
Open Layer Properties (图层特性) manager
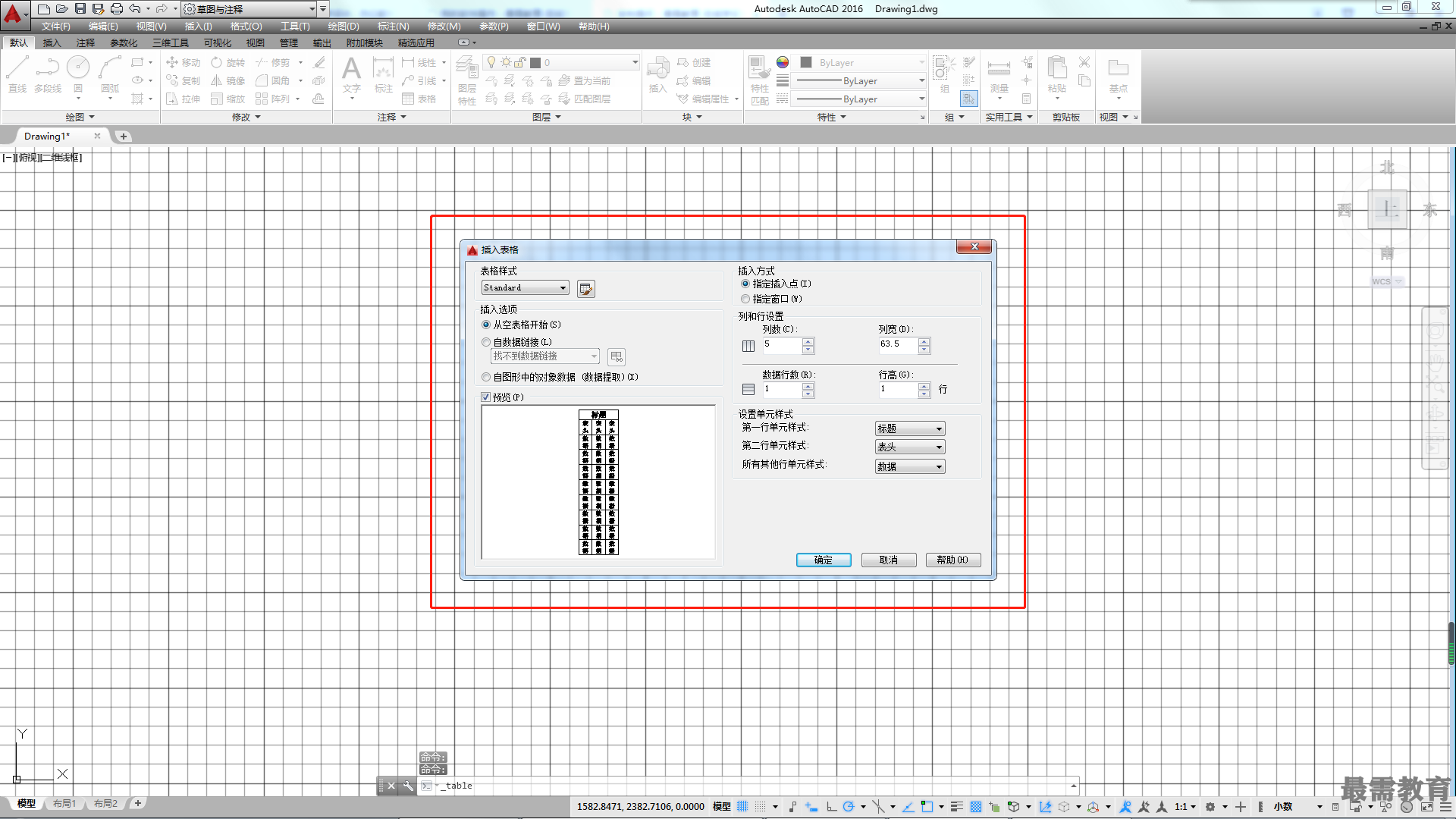[467, 80]
